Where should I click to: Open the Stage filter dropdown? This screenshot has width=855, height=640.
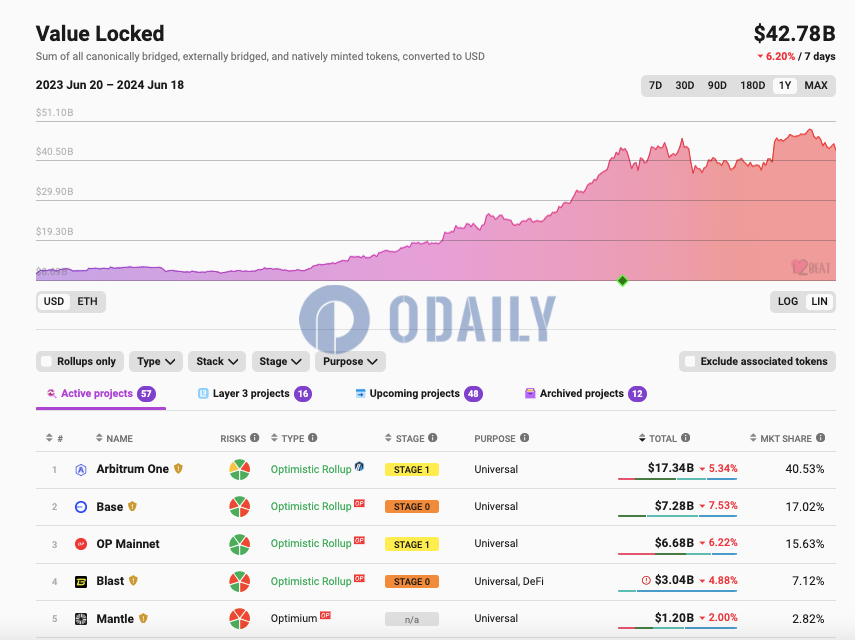coord(280,361)
